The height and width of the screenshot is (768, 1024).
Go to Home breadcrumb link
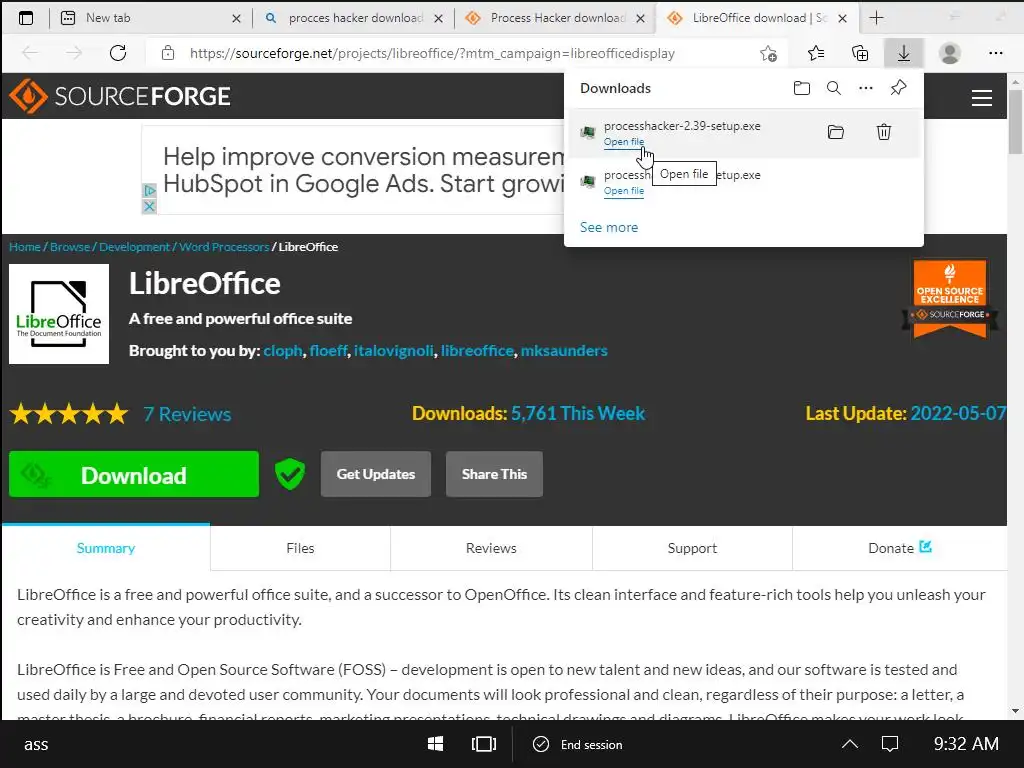point(25,247)
